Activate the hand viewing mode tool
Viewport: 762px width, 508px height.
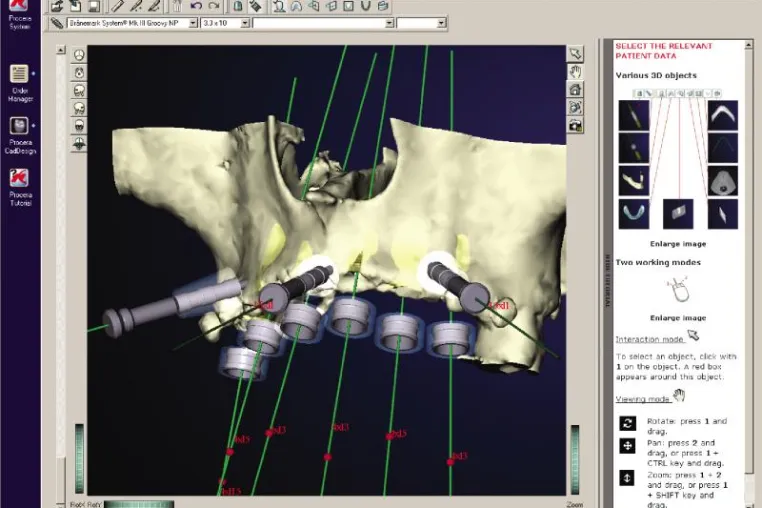click(x=575, y=71)
